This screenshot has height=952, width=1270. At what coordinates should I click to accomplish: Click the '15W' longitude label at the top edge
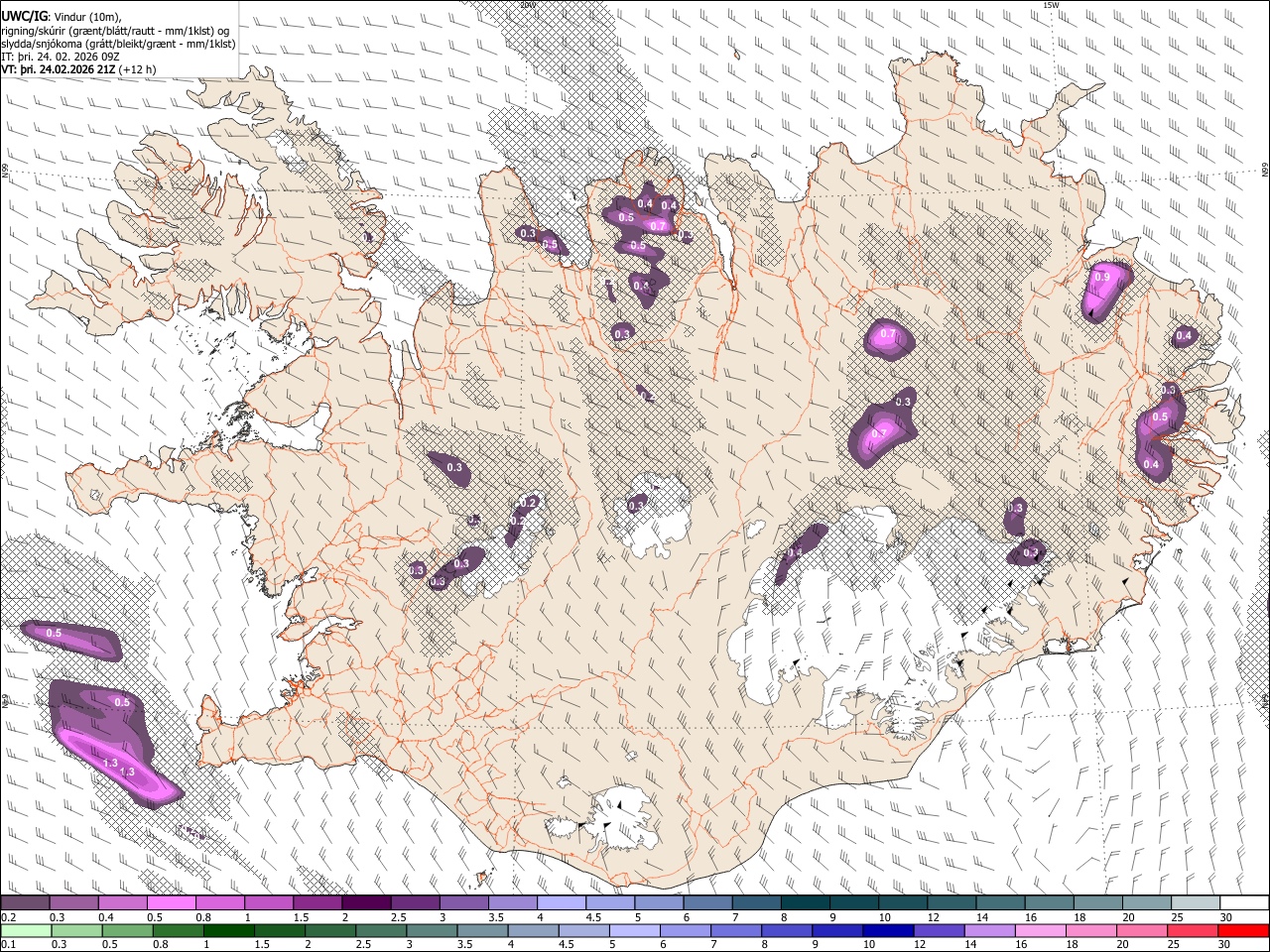[1050, 5]
